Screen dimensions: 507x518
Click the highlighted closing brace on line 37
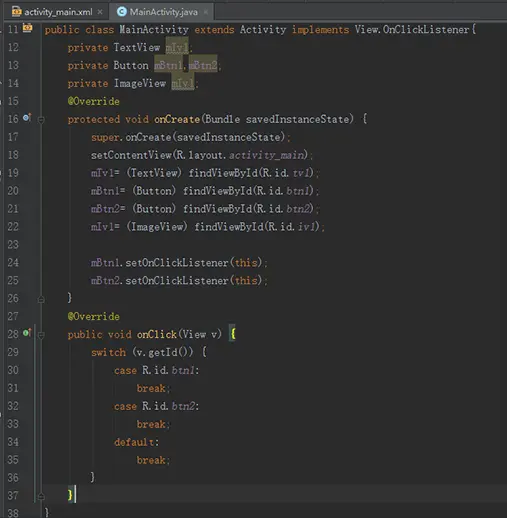coord(70,494)
